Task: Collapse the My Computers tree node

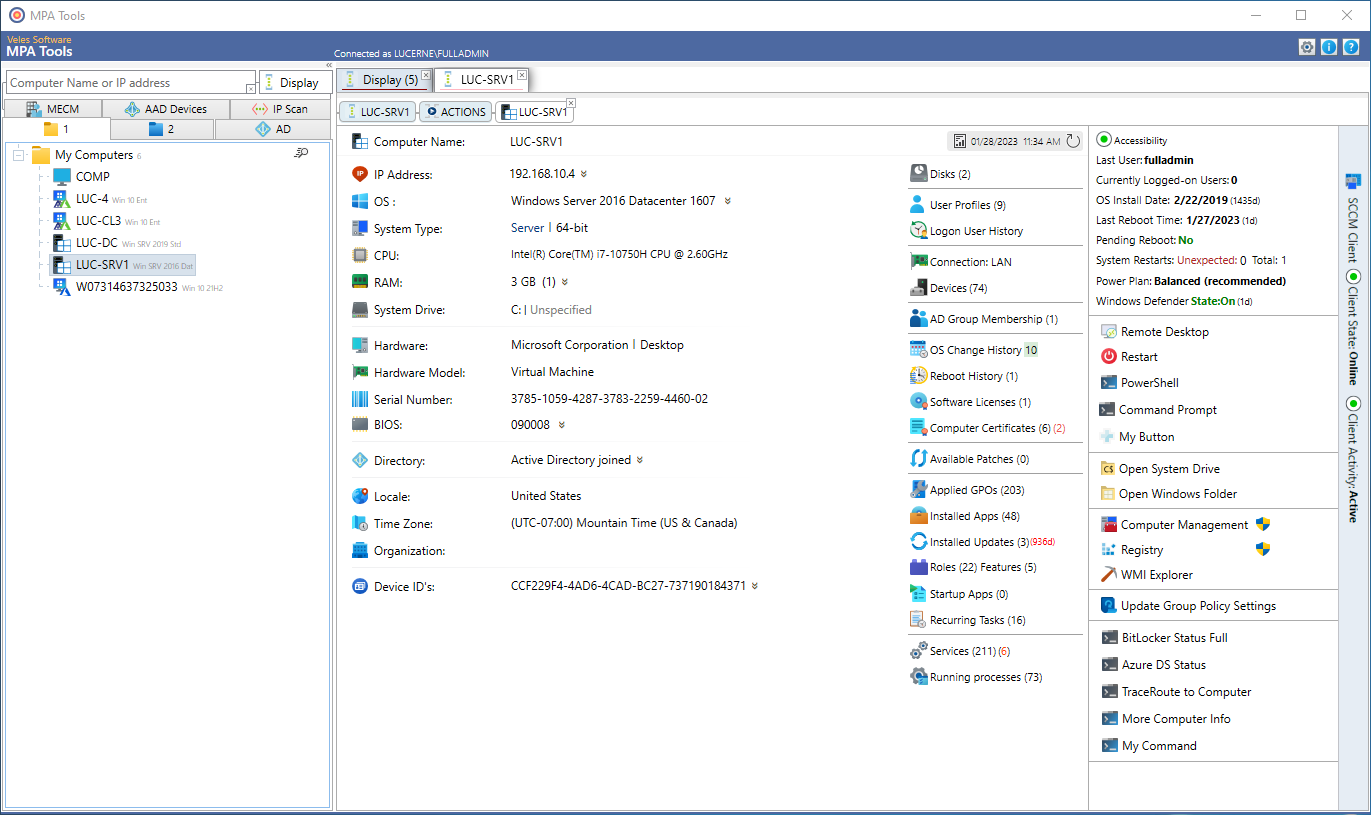Action: click(18, 154)
